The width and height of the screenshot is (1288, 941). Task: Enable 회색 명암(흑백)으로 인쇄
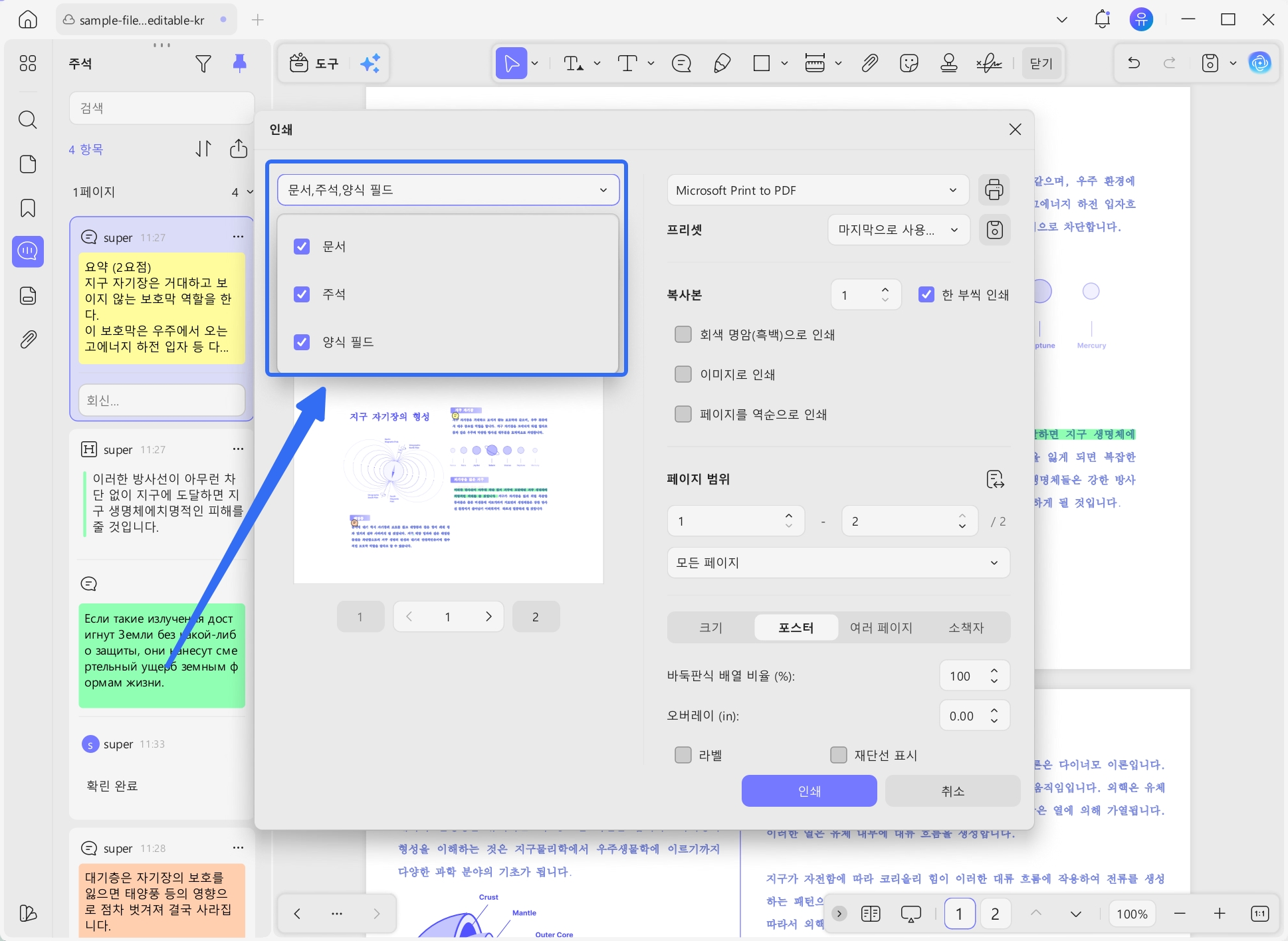pos(683,334)
